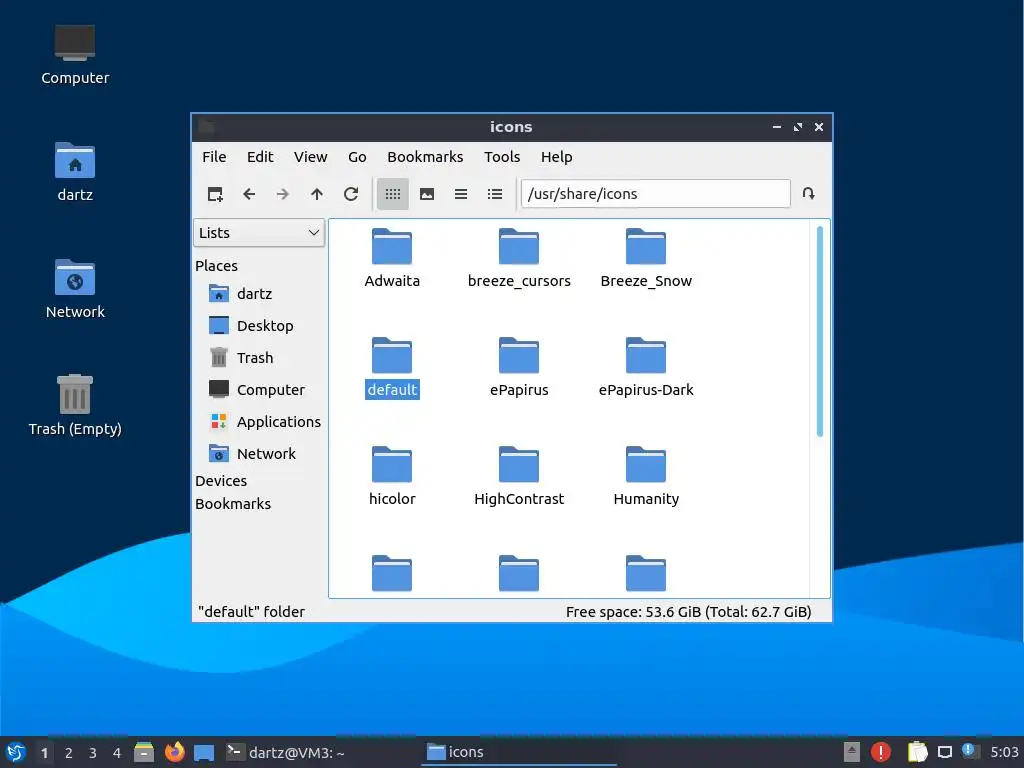Screen dimensions: 1024x768
Task: Select the Humanity folder
Action: click(x=646, y=477)
